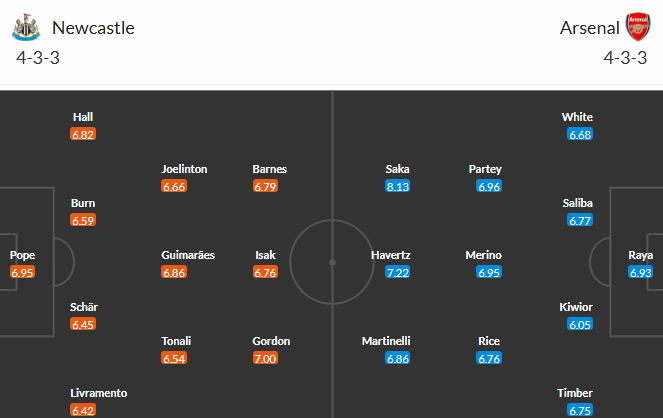Click the Newcastle club crest icon
Screen dimensions: 663x418
(26, 27)
